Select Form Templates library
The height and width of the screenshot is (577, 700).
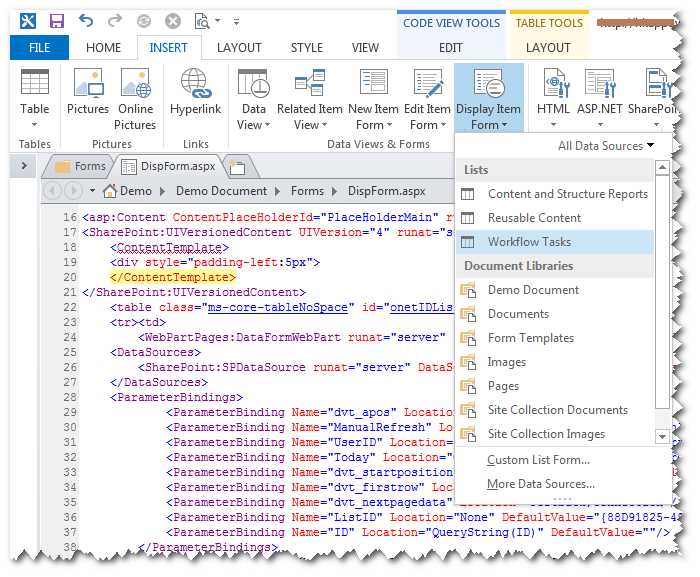554,338
